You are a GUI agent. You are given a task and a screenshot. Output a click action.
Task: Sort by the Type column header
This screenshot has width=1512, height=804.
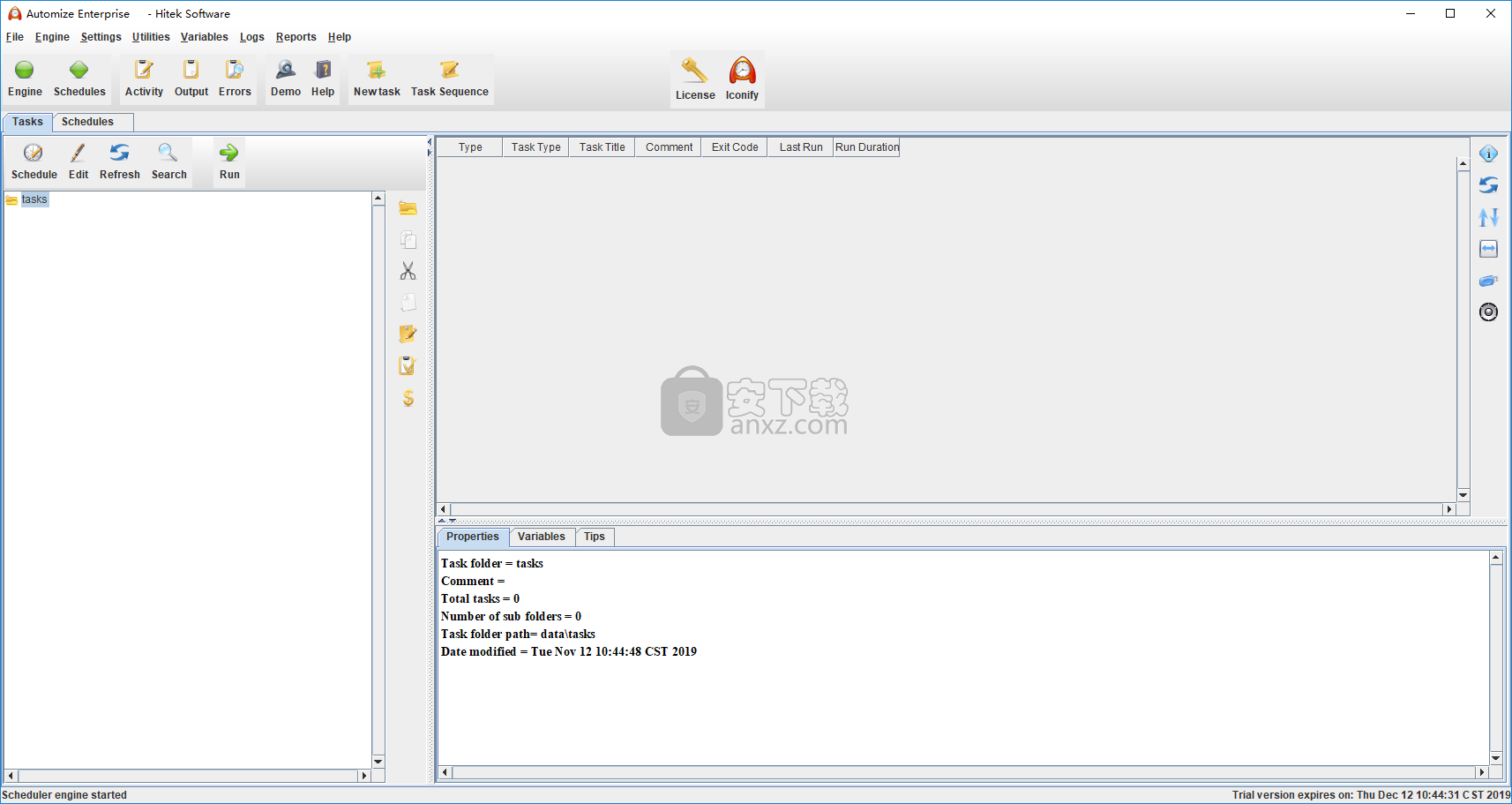click(470, 147)
